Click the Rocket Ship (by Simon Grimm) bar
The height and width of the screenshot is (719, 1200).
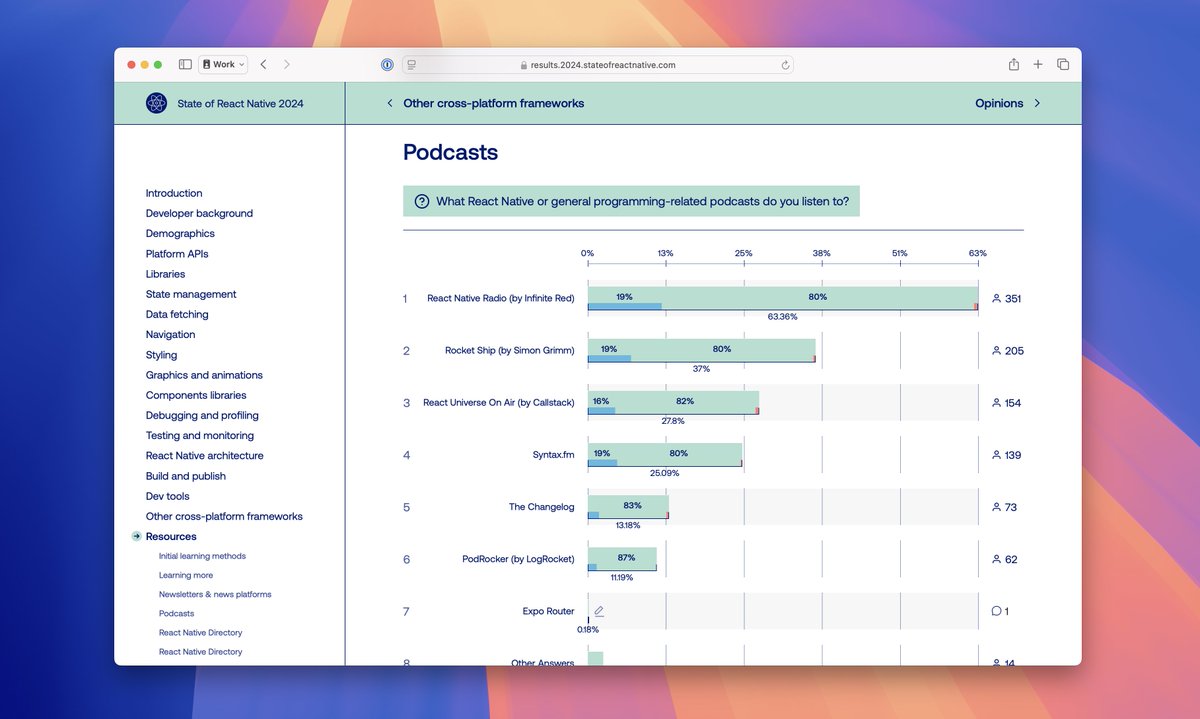pyautogui.click(x=702, y=351)
